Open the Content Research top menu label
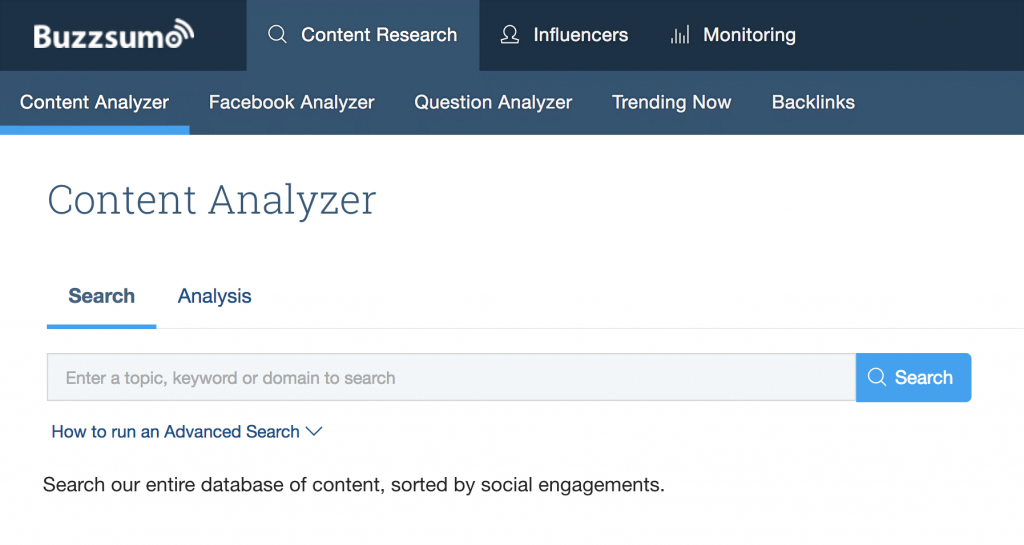Screen dimensions: 1024x545 click(379, 35)
